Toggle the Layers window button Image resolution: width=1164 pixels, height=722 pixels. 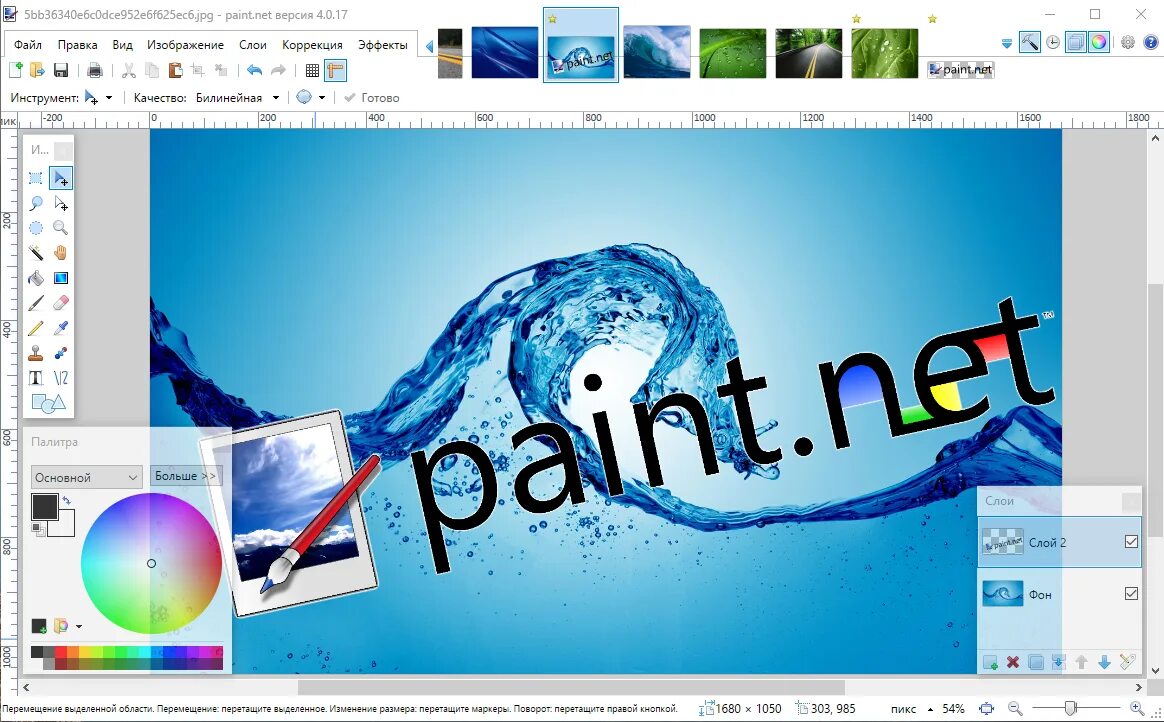tap(1076, 42)
